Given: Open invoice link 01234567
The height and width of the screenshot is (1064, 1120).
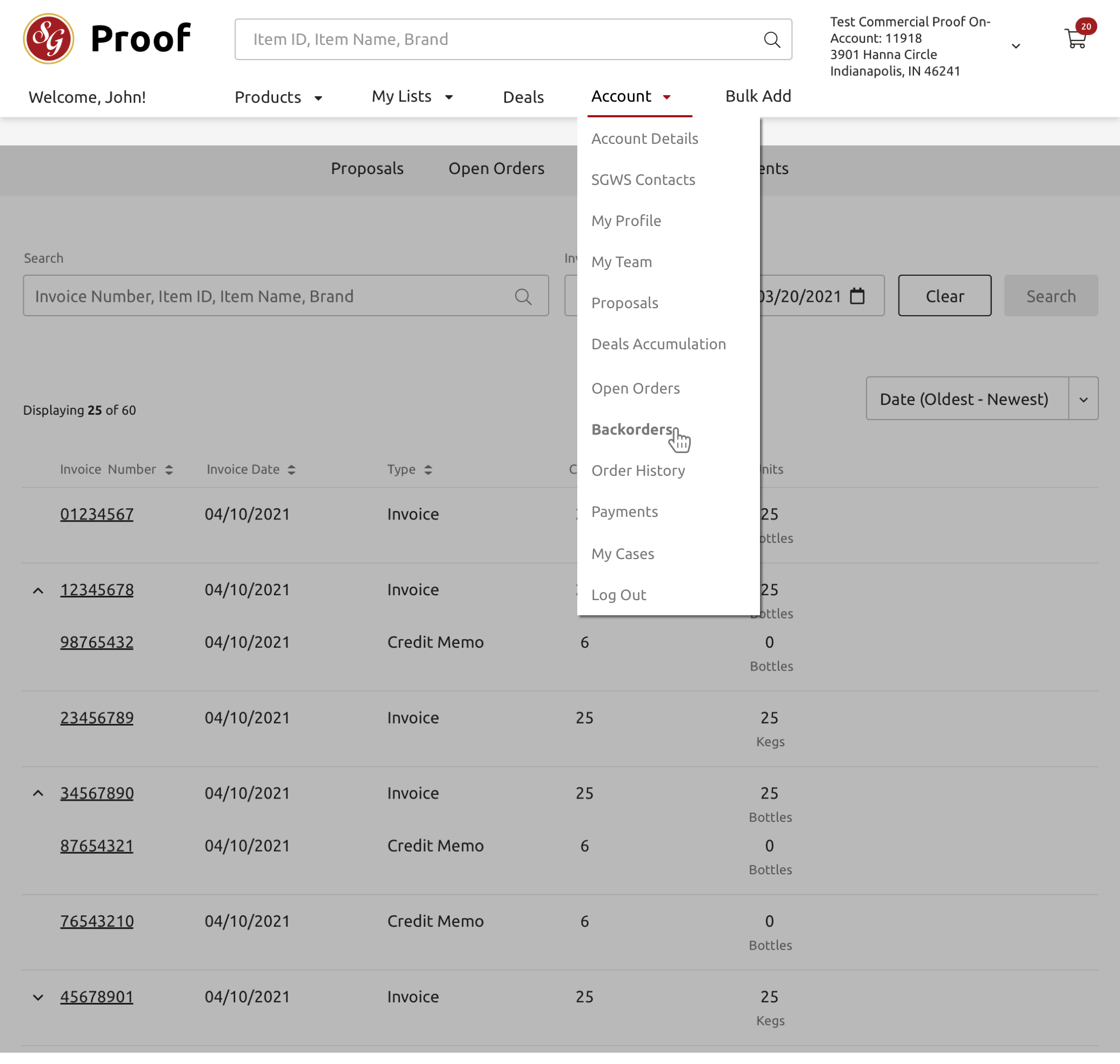Looking at the screenshot, I should pyautogui.click(x=97, y=514).
